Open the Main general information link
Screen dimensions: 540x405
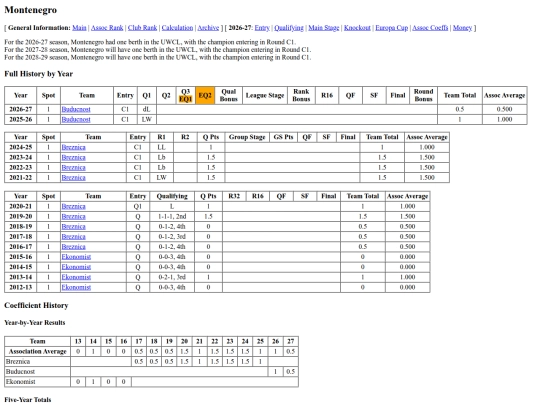click(79, 28)
